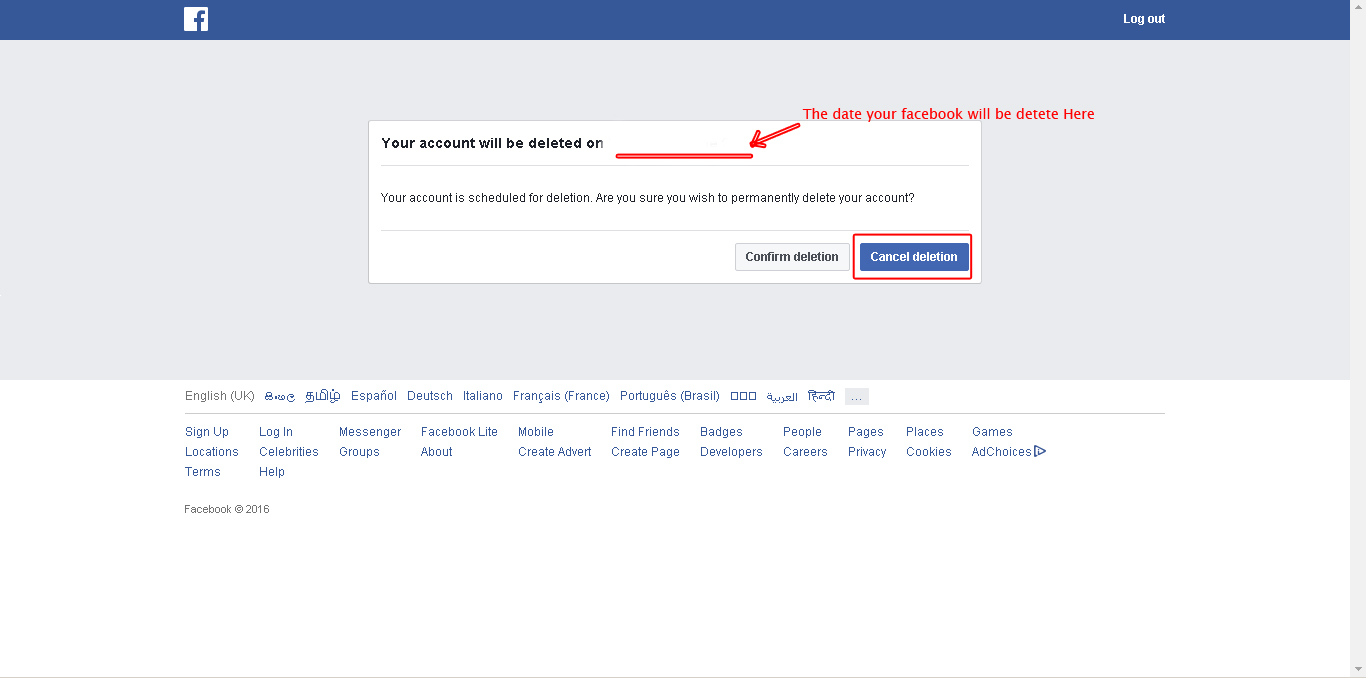Click the Create Page link
Viewport: 1366px width, 678px height.
tap(645, 451)
